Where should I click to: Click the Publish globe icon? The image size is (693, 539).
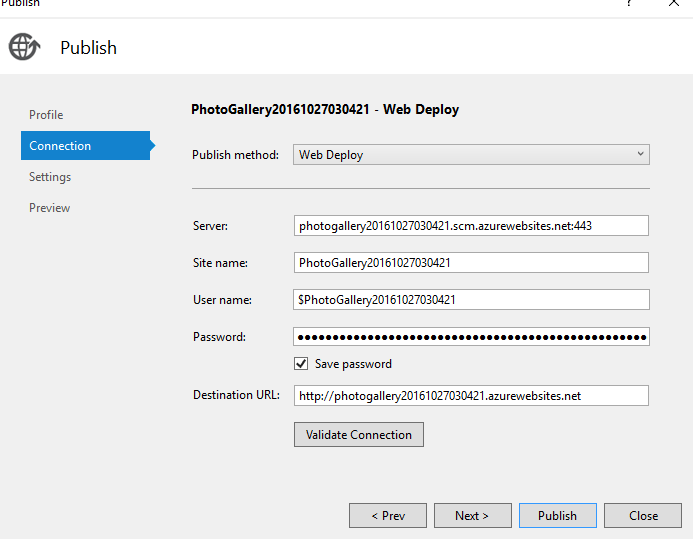(x=24, y=46)
